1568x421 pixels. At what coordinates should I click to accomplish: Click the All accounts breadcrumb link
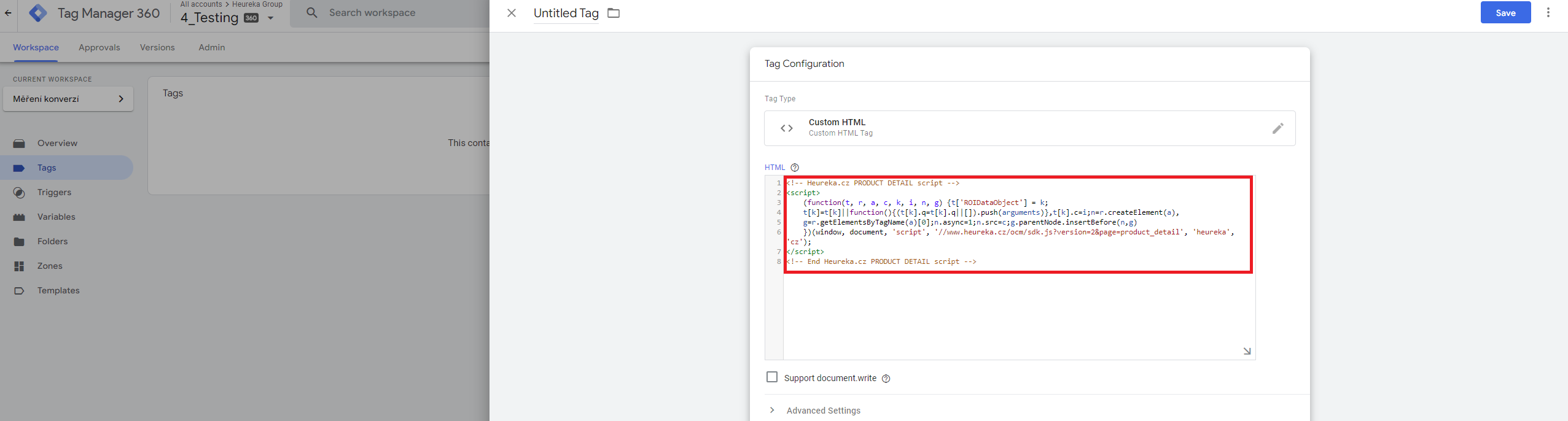coord(201,4)
